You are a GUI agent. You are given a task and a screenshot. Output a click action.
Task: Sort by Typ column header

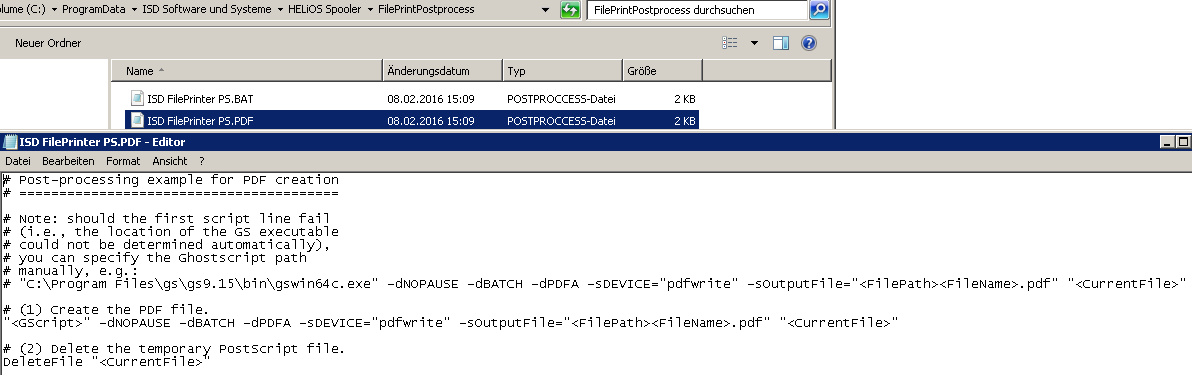[563, 71]
